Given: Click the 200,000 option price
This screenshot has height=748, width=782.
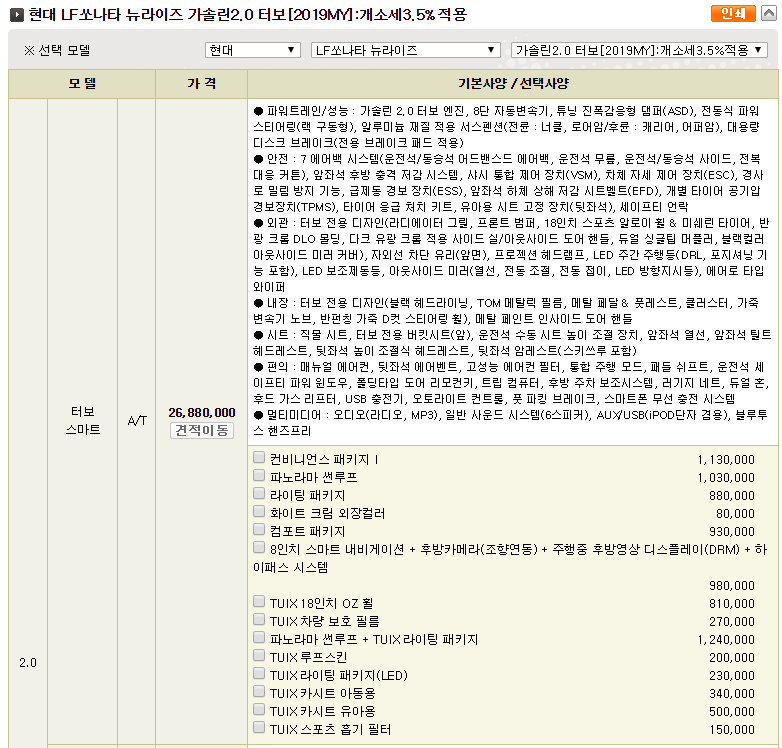Looking at the screenshot, I should coord(732,657).
